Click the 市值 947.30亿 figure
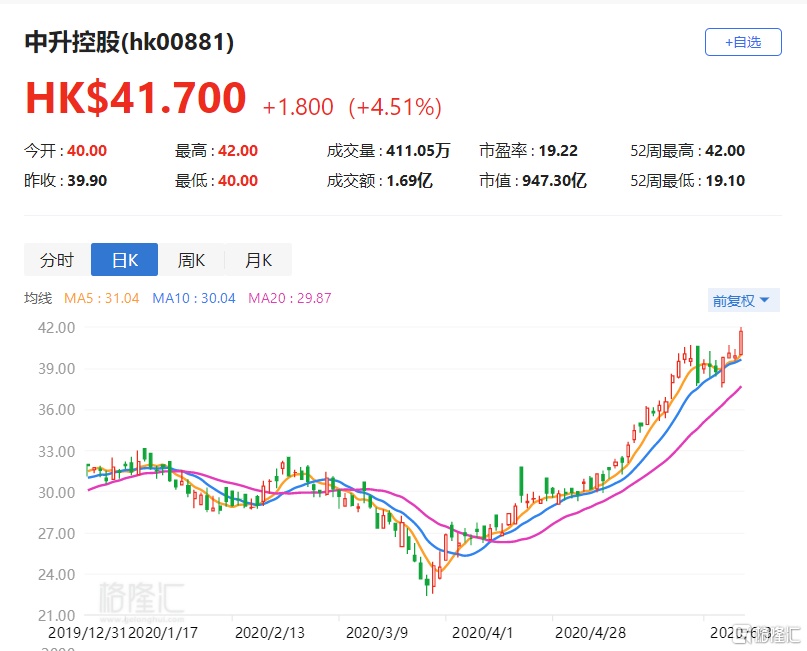The height and width of the screenshot is (651, 807). [x=561, y=181]
